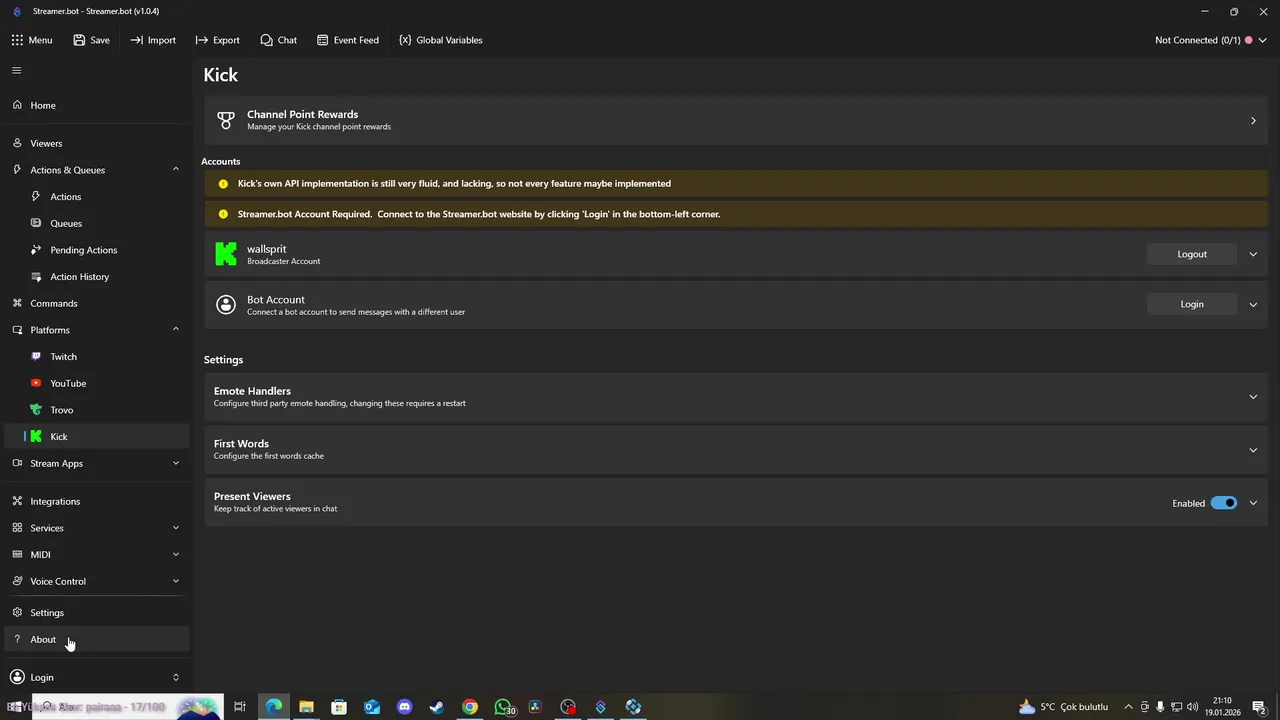
Task: Open Chat bubble icon in toolbar
Action: tap(266, 40)
